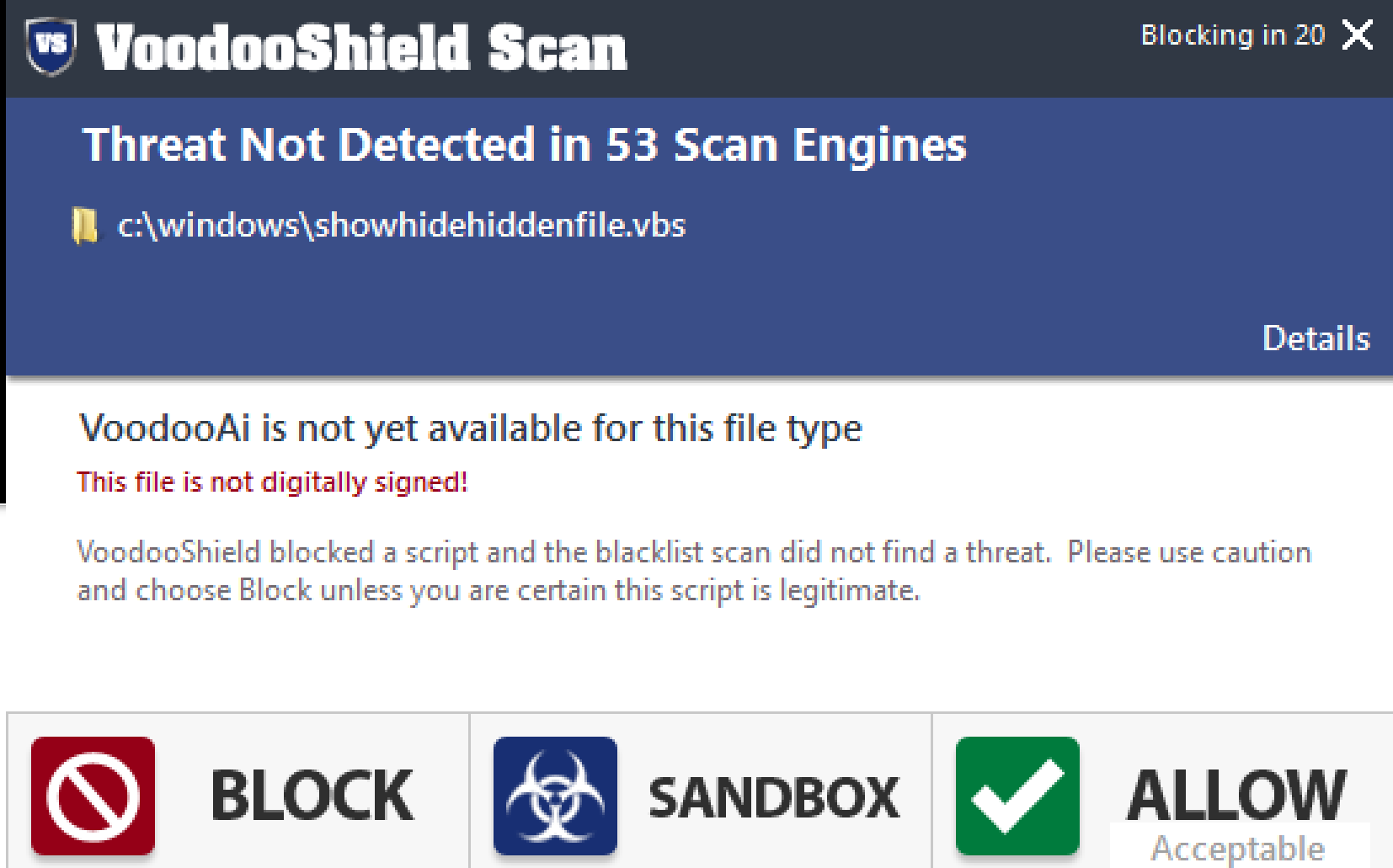This screenshot has width=1393, height=868.
Task: Open the scan Details link
Action: click(x=1316, y=338)
